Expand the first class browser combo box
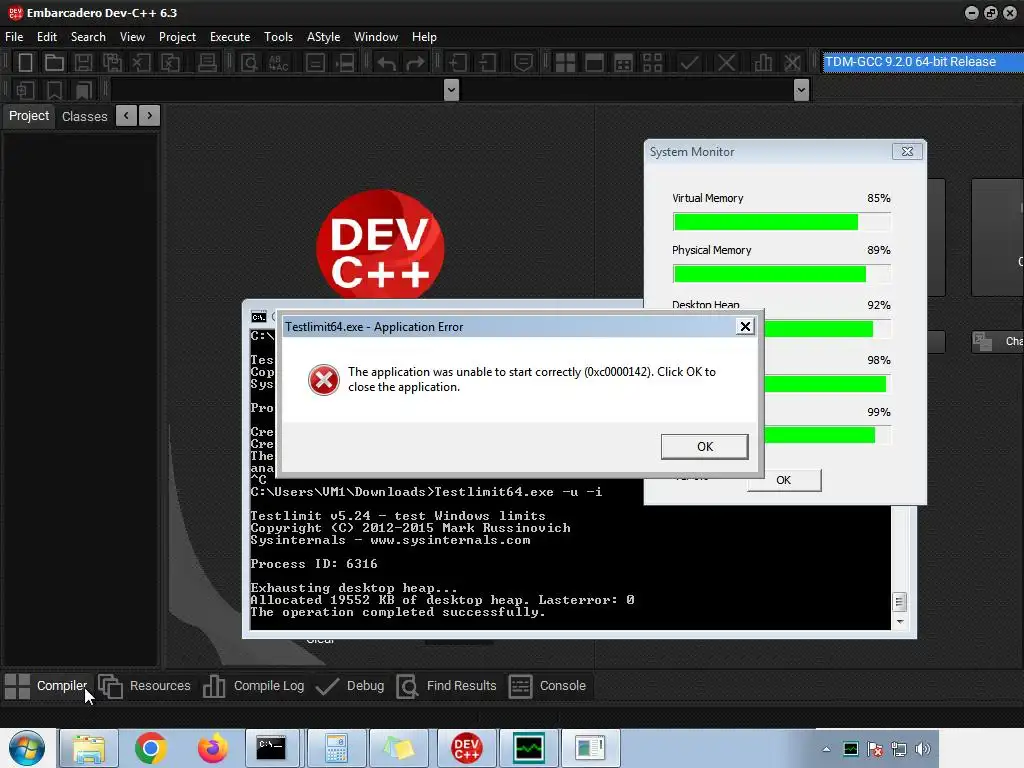The height and width of the screenshot is (768, 1024). [x=451, y=89]
